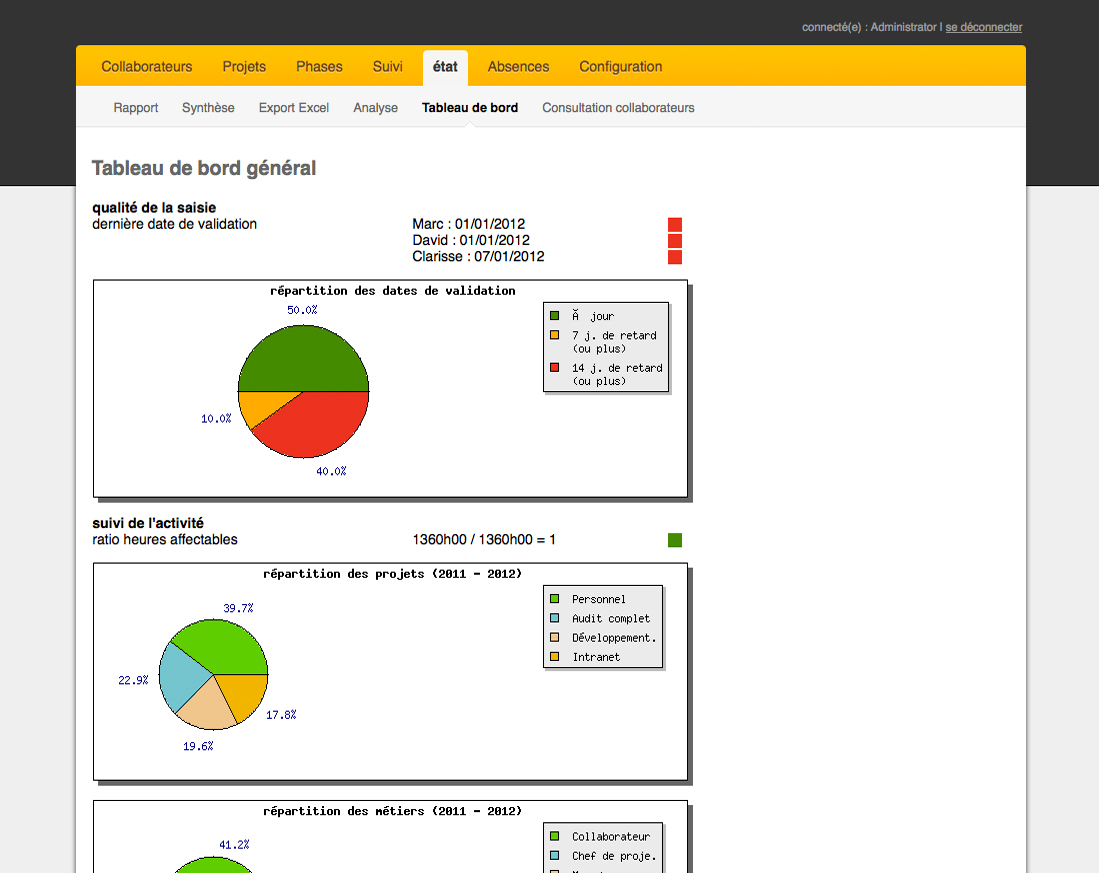Click Intranet legend color swatch

click(x=554, y=657)
